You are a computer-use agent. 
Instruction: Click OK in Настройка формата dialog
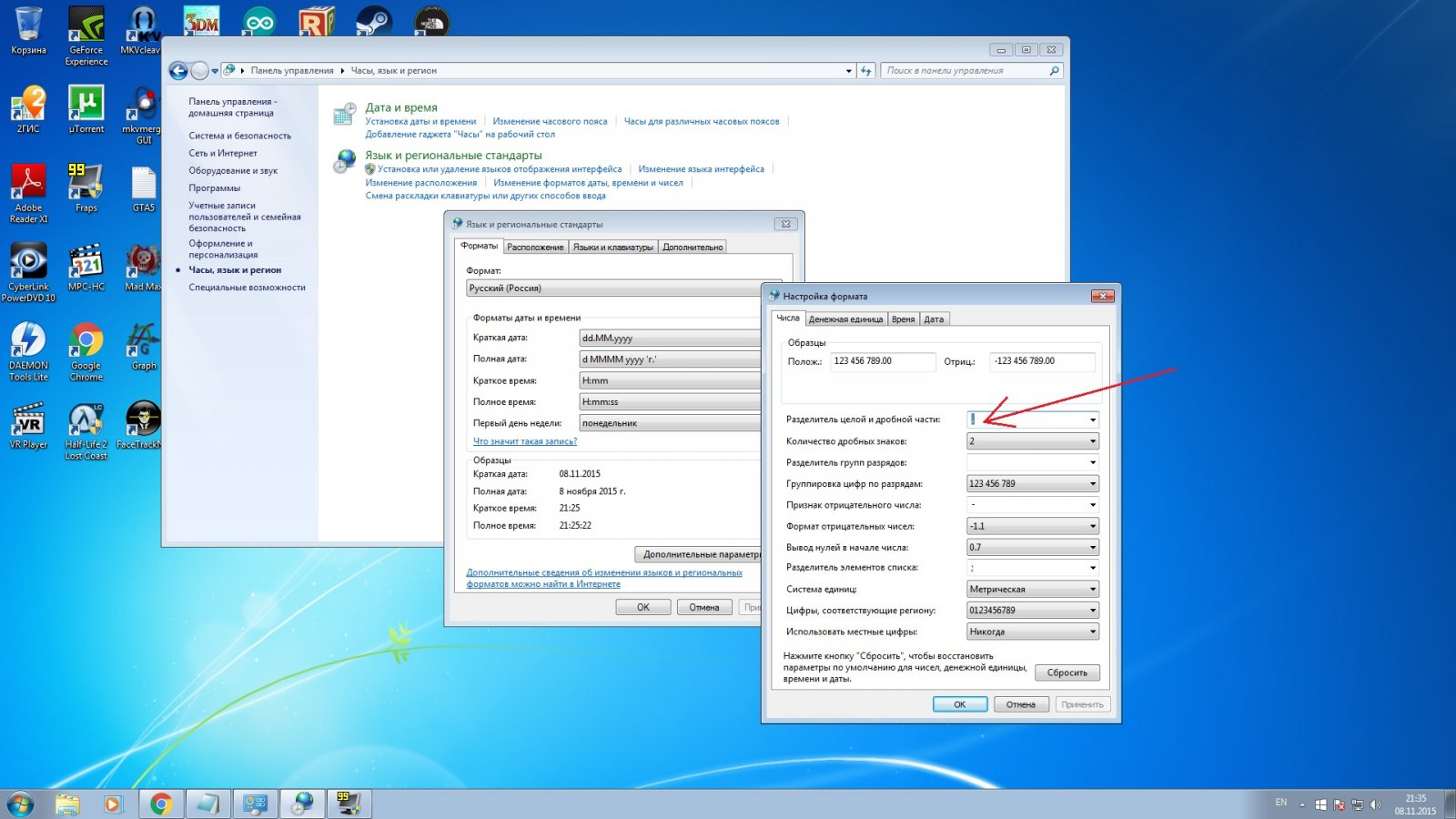pos(959,704)
